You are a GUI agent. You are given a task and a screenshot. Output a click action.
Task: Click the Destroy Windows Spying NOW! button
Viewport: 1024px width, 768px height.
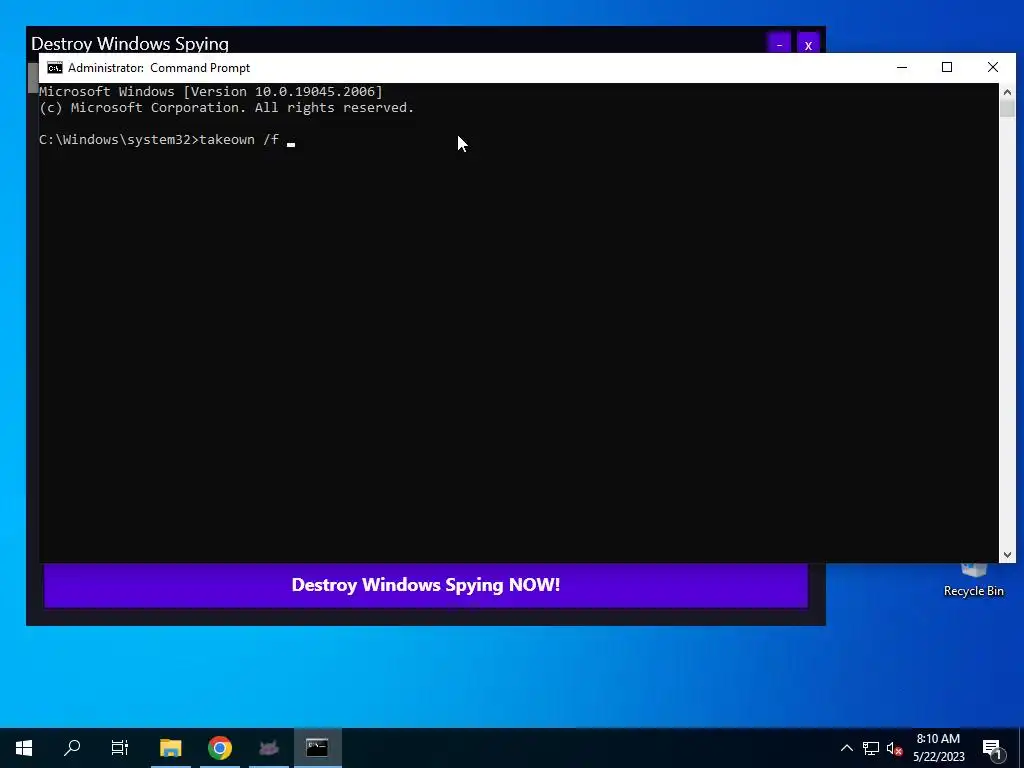tap(426, 585)
